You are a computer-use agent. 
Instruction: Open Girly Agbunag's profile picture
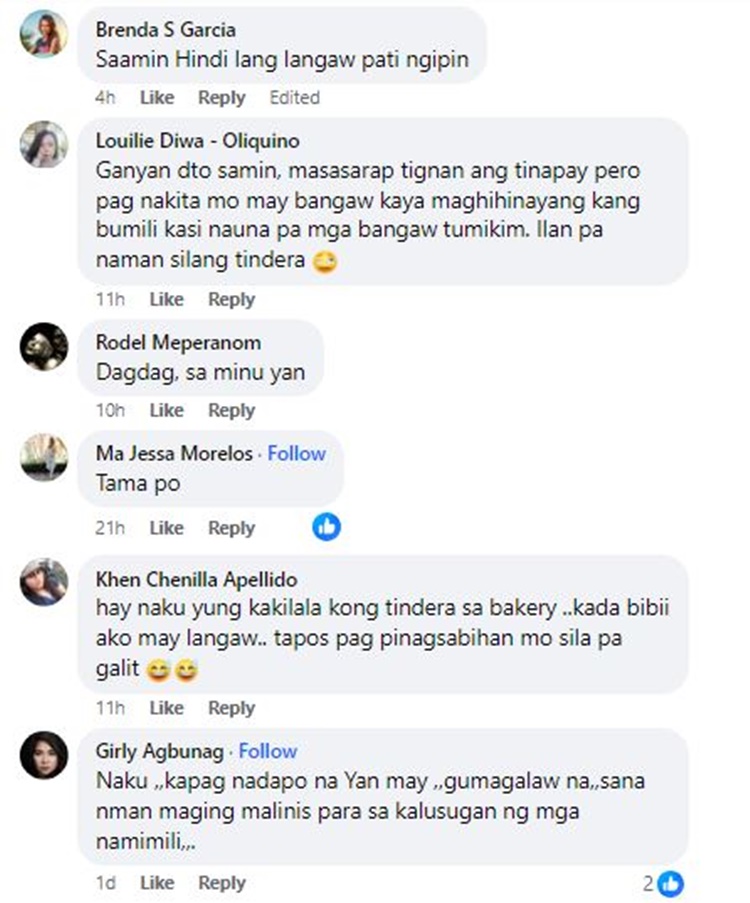point(44,755)
